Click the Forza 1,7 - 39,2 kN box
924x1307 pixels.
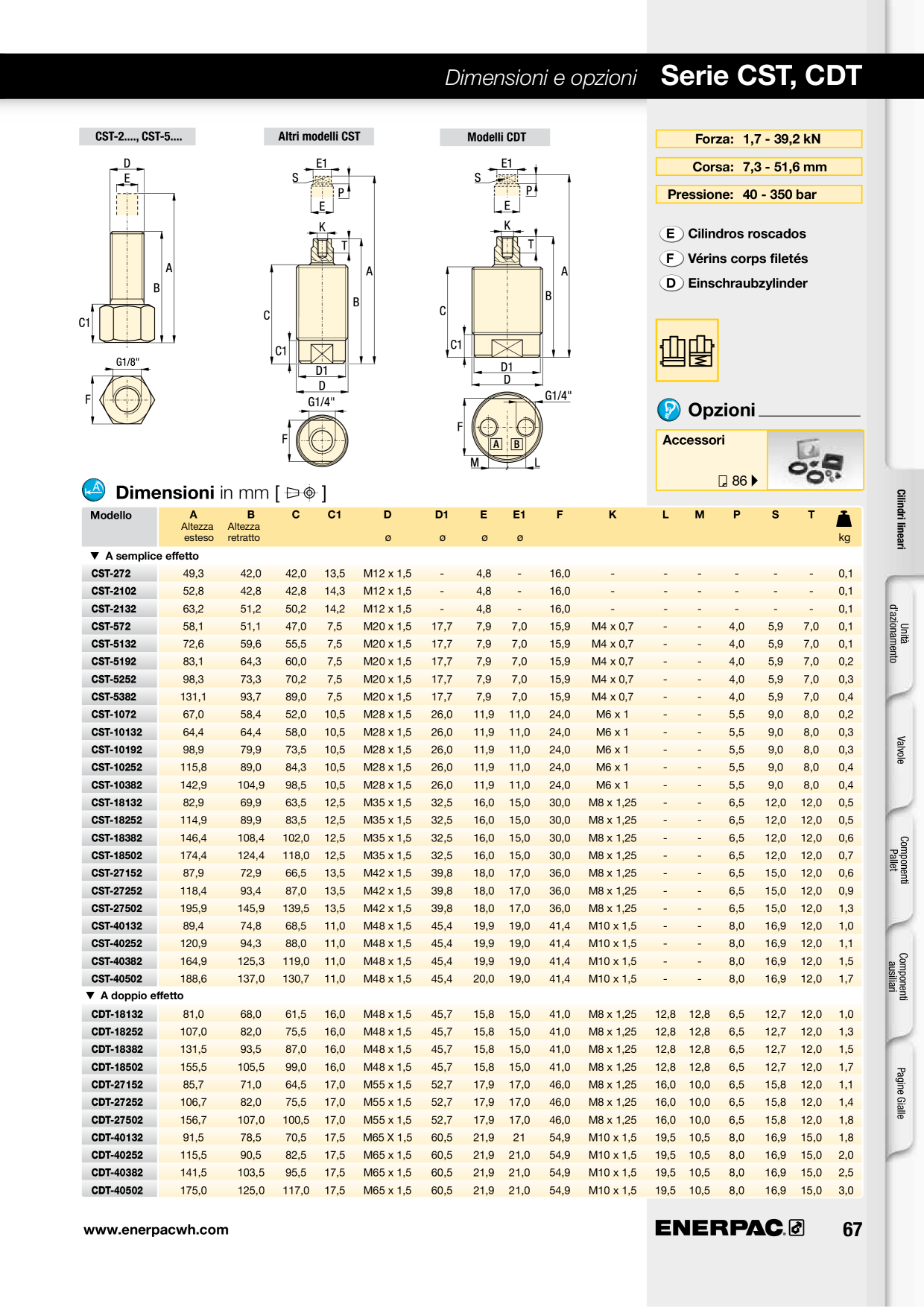[759, 139]
